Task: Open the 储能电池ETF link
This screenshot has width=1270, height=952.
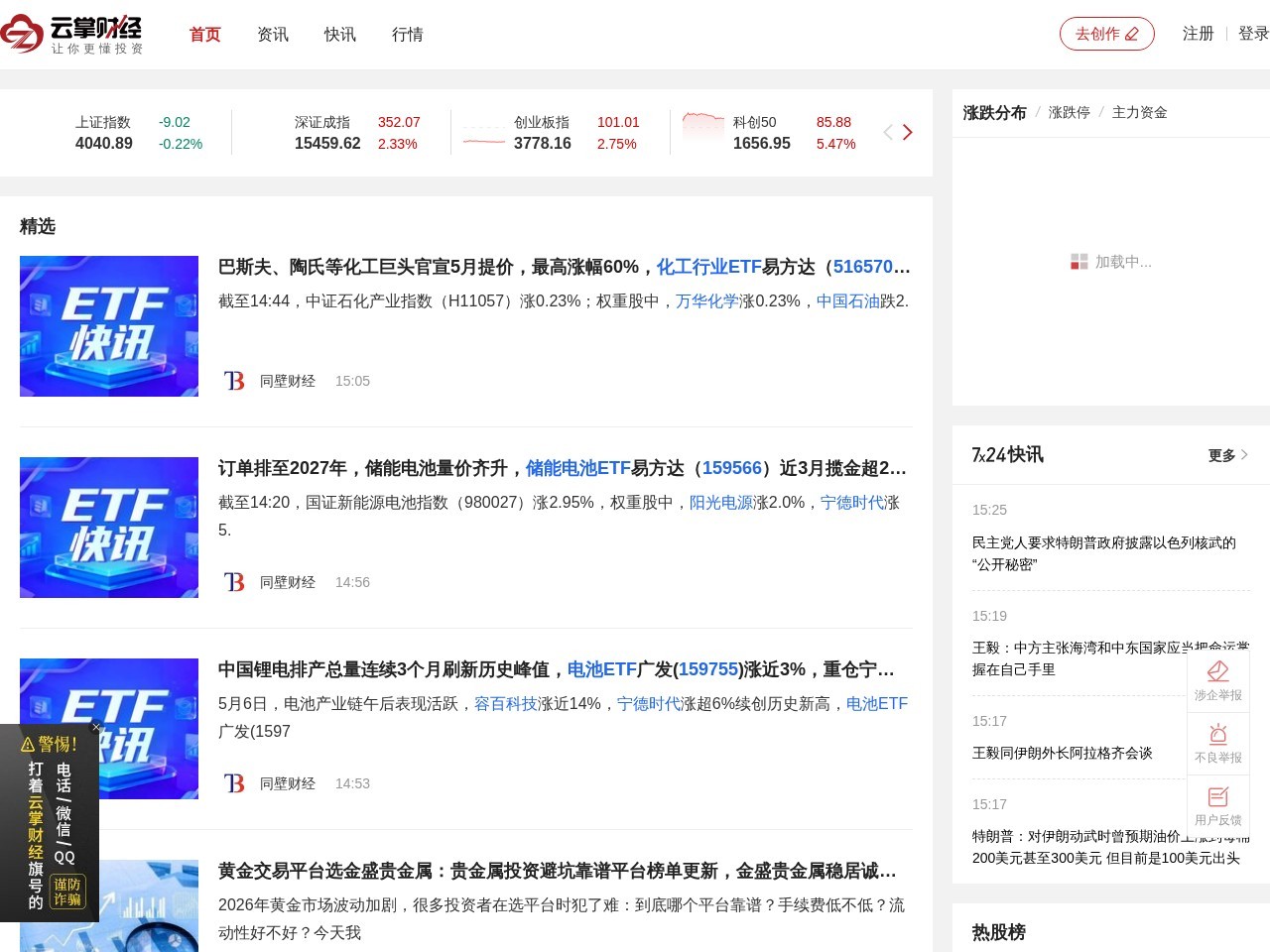Action: (x=577, y=468)
